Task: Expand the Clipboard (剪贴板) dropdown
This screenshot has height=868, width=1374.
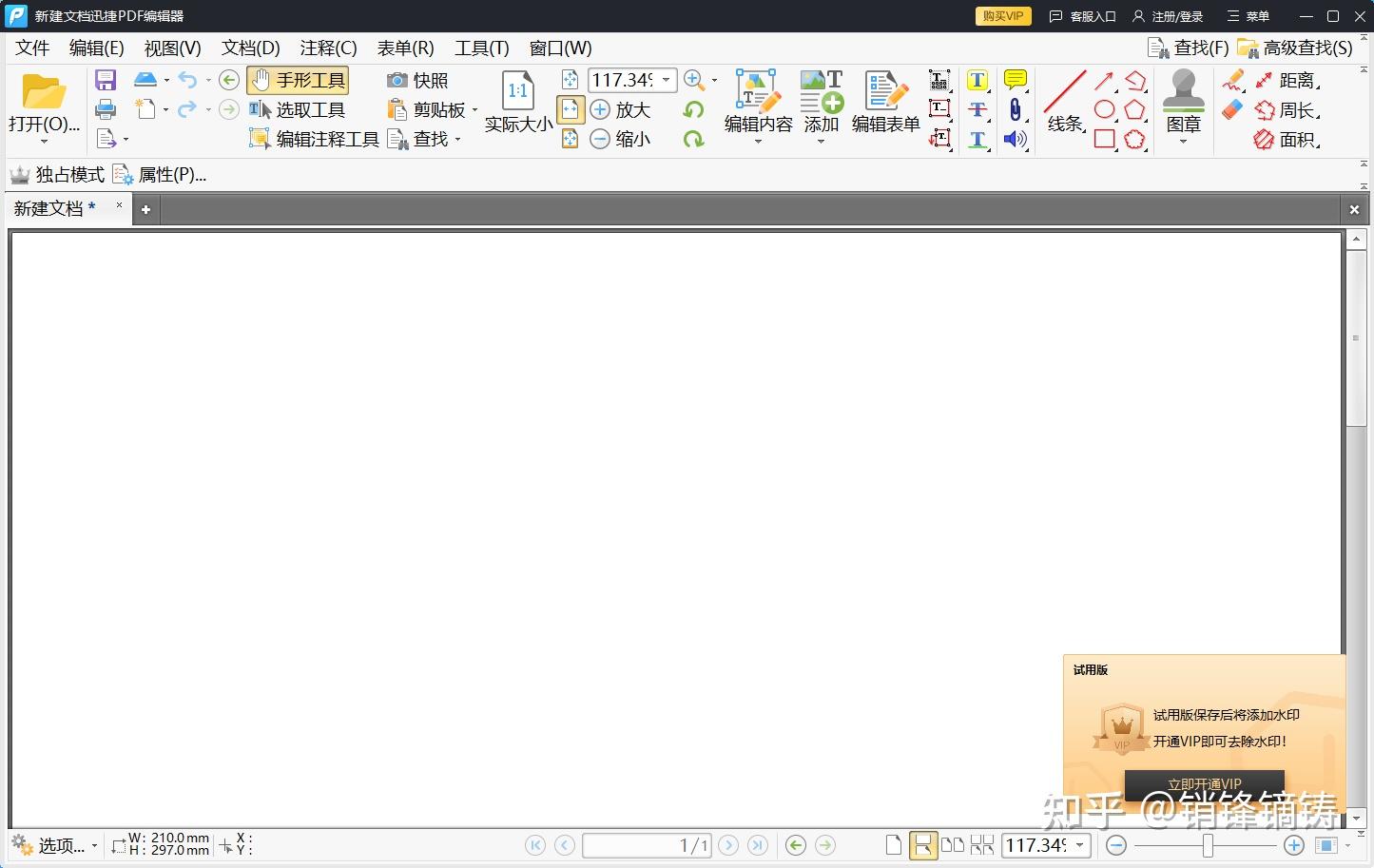Action: 474,110
